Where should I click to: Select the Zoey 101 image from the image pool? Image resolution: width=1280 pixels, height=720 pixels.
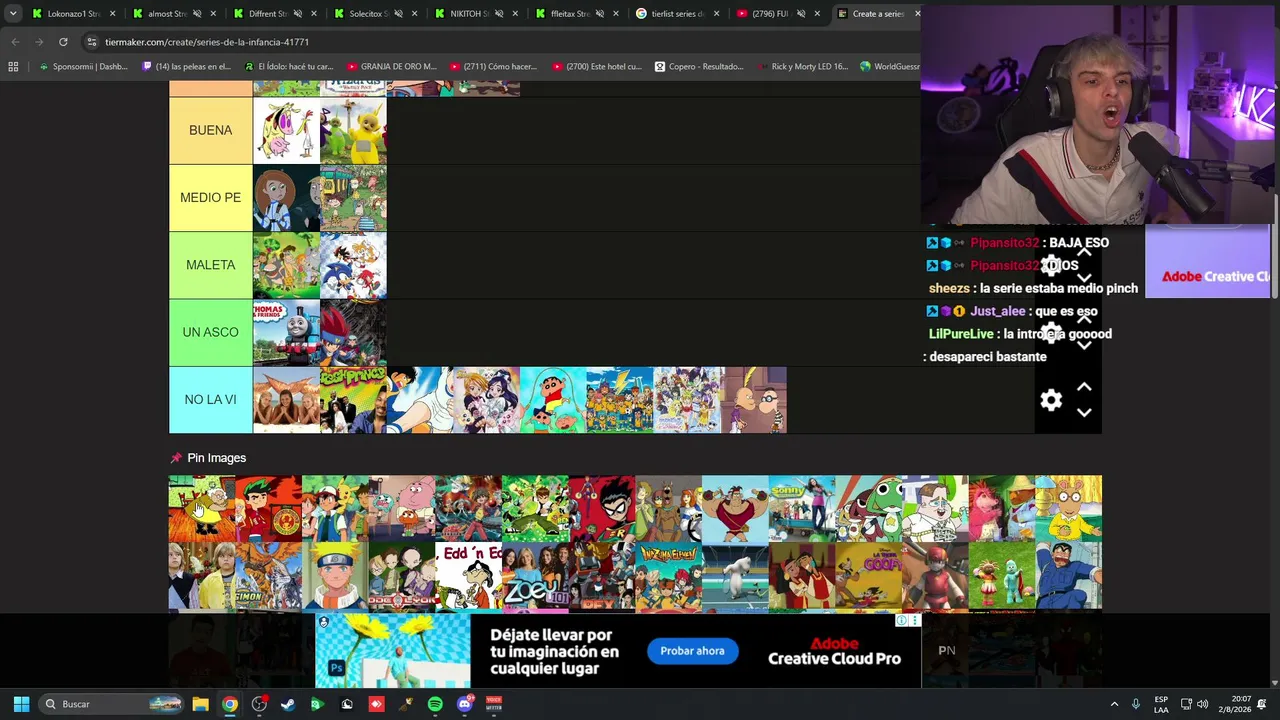click(535, 575)
